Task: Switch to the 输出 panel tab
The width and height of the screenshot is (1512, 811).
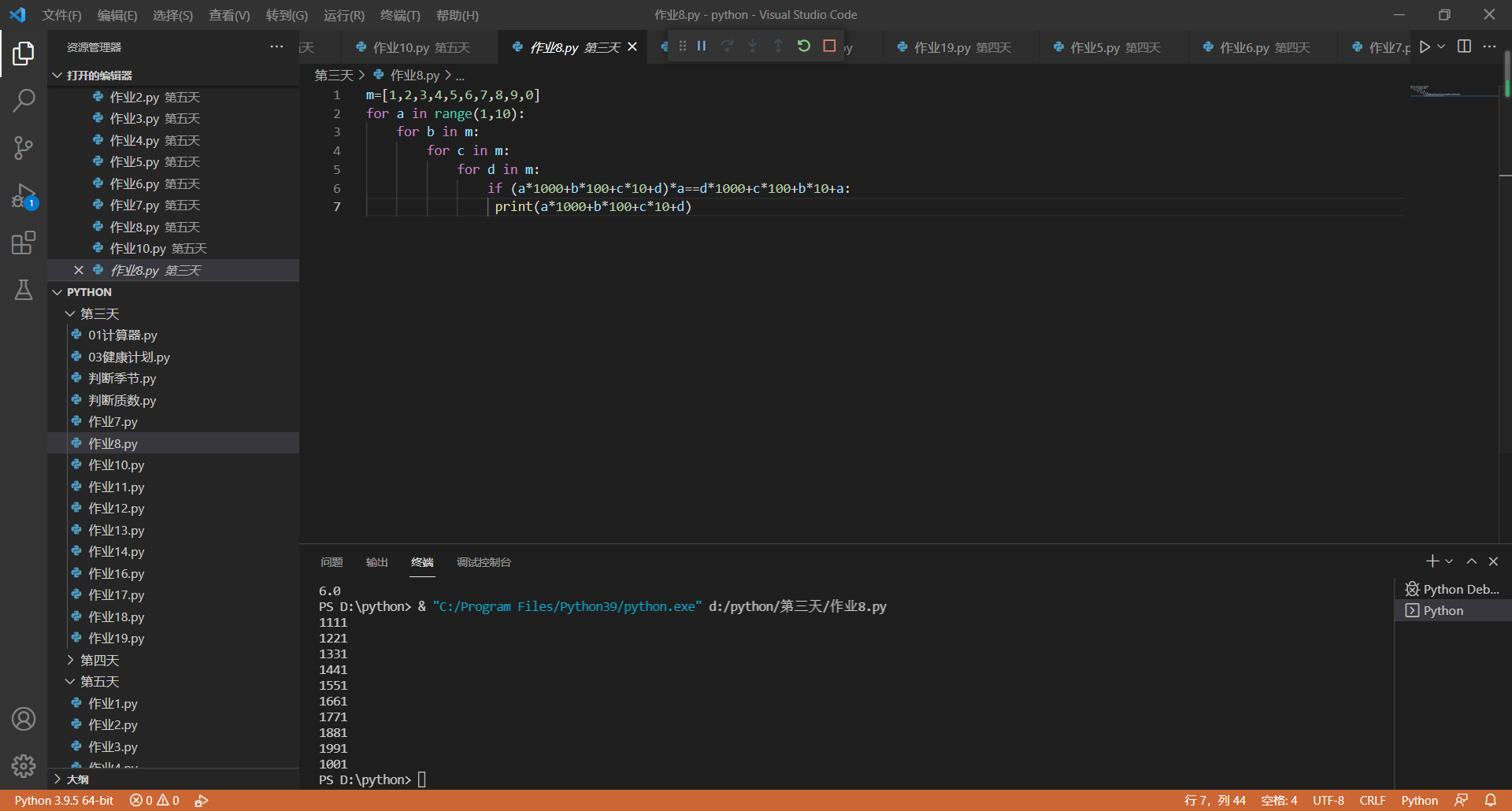Action: point(376,562)
